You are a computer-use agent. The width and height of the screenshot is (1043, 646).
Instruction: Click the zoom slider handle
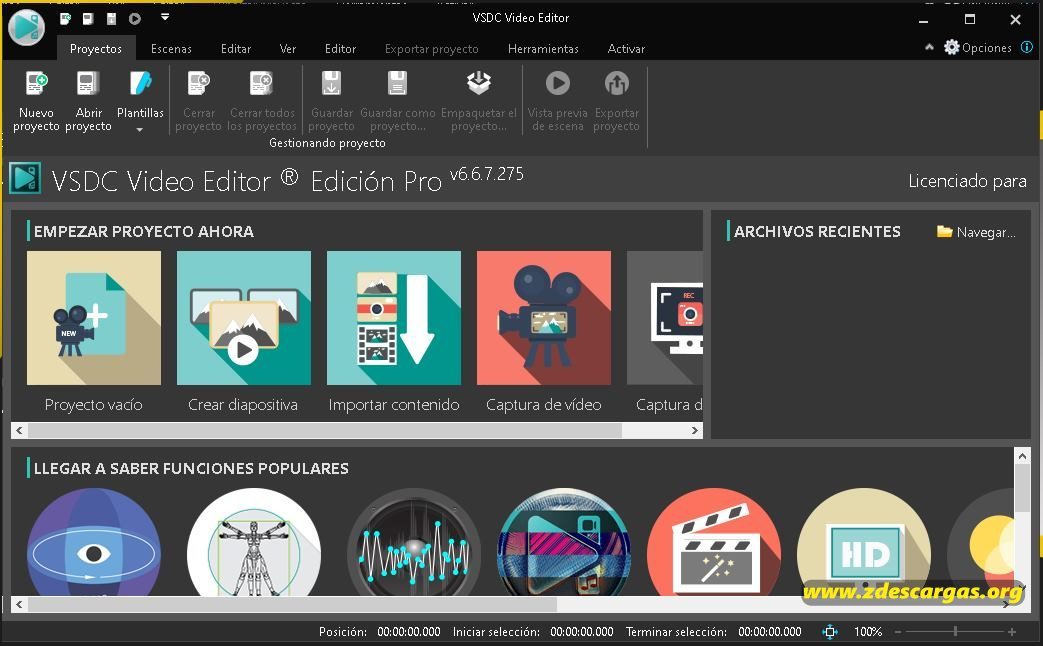955,631
